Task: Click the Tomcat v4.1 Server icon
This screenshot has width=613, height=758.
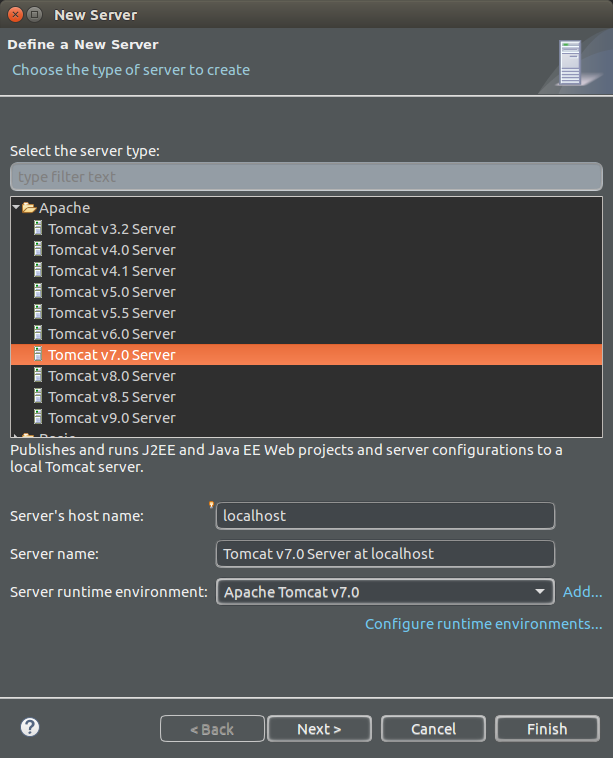Action: coord(38,270)
